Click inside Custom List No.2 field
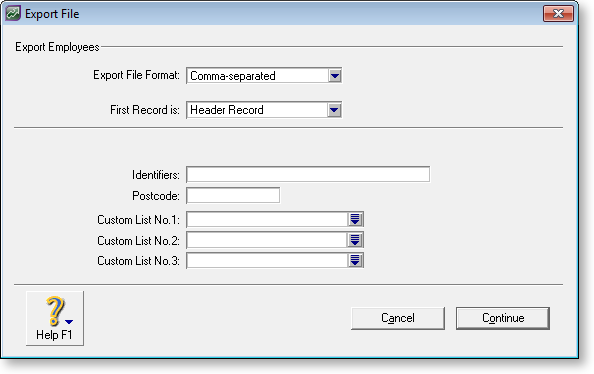The image size is (594, 374). [x=267, y=240]
